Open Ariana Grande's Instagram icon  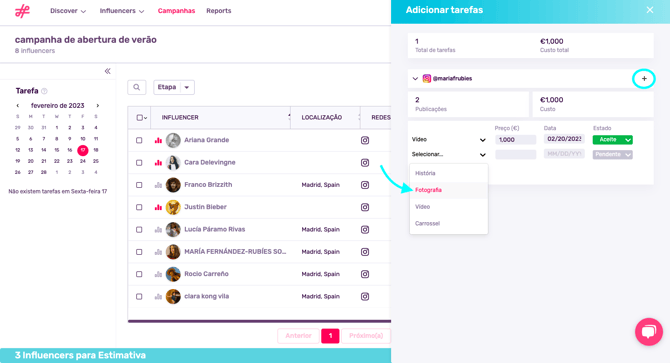[x=365, y=140]
